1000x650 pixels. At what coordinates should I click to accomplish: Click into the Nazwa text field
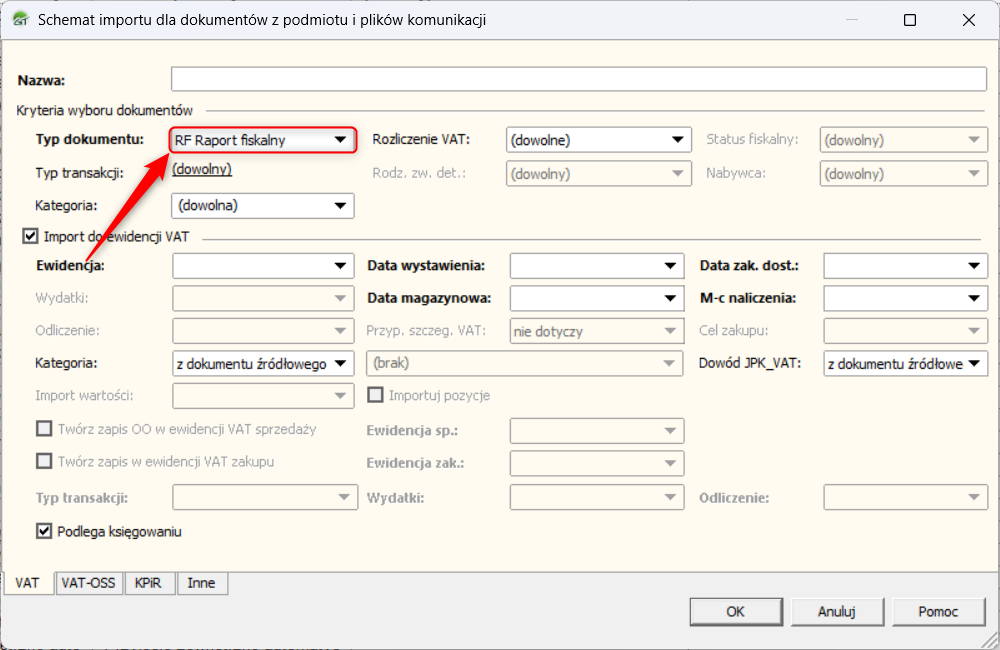pos(578,79)
